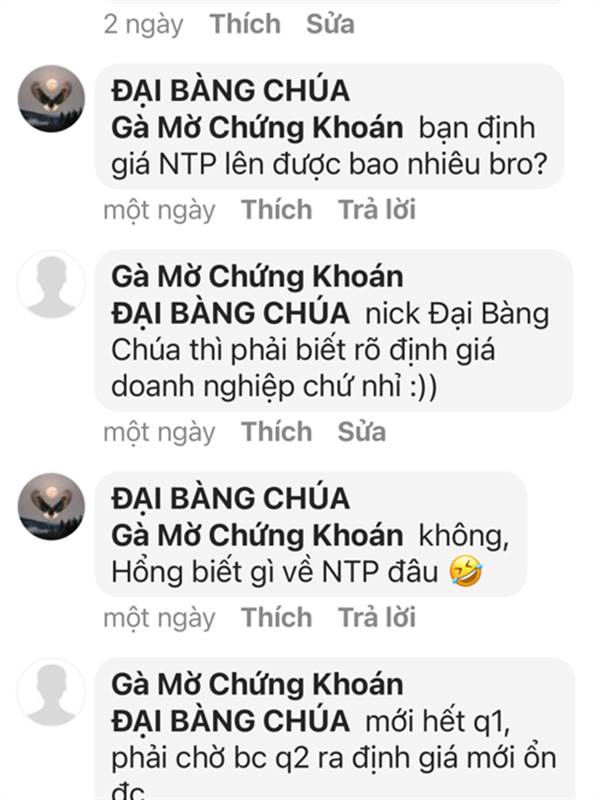Like the 'bạn định giá NTP' comment
Viewport: 600px width, 800px height.
click(277, 210)
